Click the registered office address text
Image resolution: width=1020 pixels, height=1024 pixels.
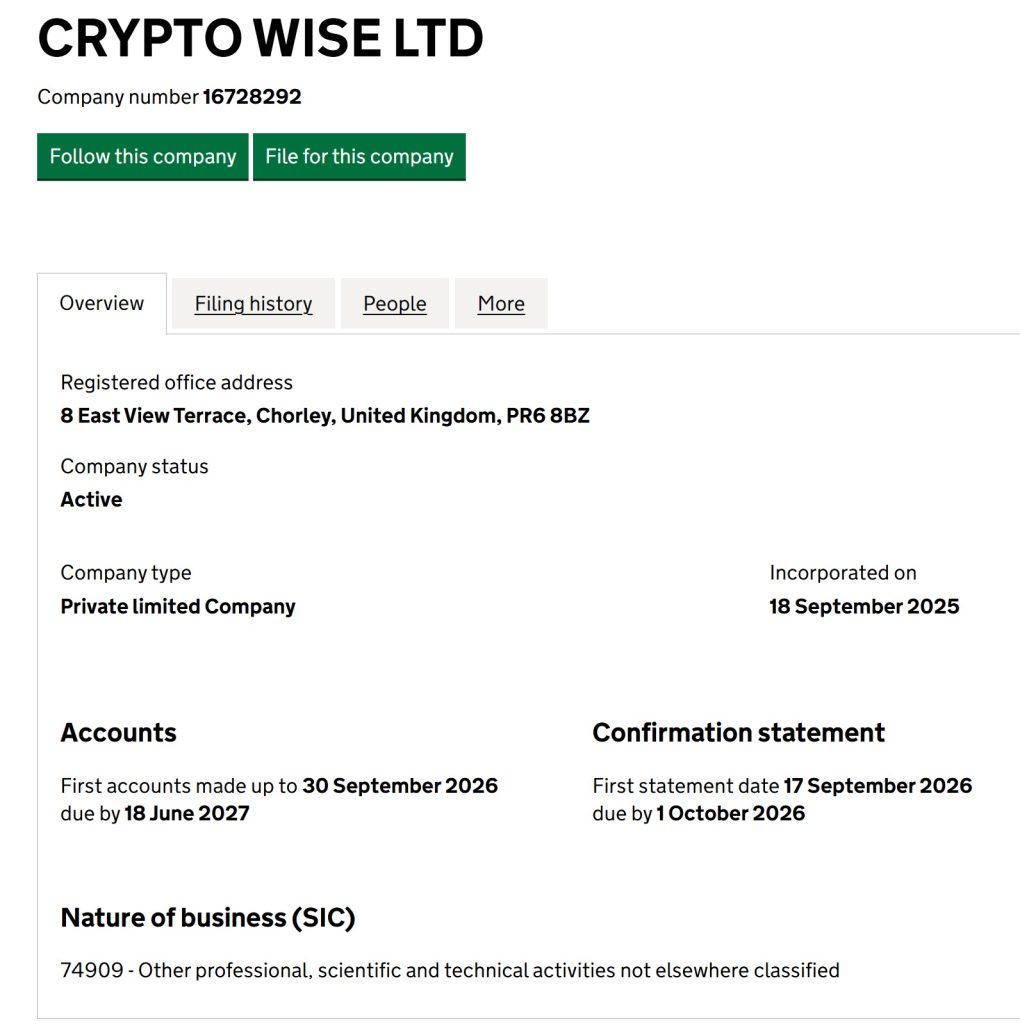click(x=325, y=416)
